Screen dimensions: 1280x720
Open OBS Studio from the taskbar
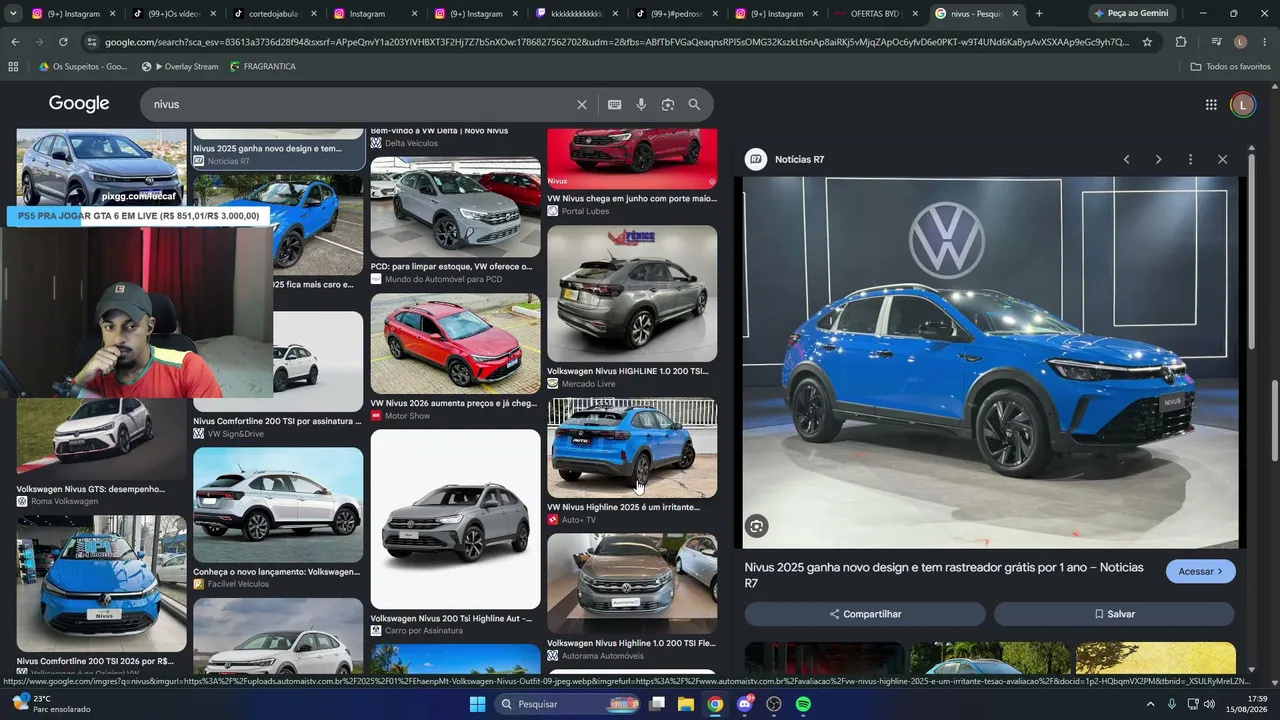pos(773,704)
